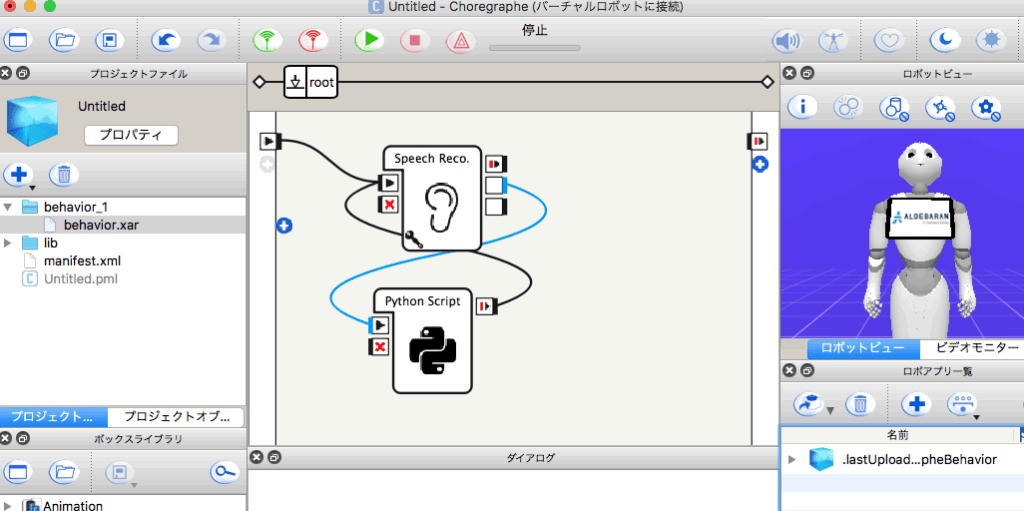
Task: Click the Speech Reco. box title
Action: [x=432, y=158]
